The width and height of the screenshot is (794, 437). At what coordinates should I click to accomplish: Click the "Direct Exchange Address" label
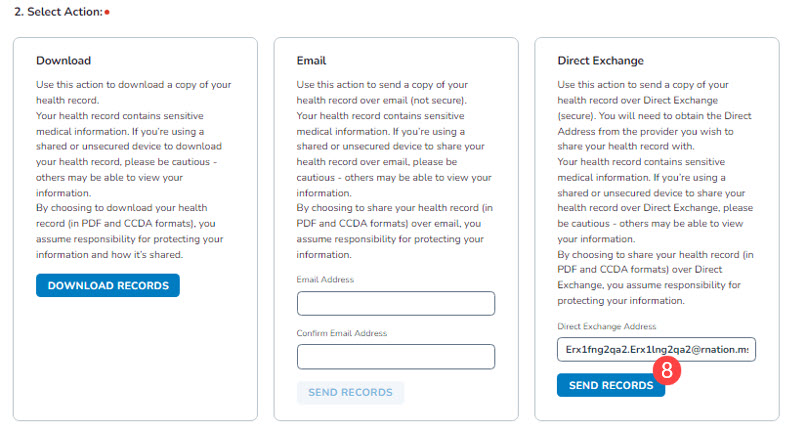[x=606, y=326]
